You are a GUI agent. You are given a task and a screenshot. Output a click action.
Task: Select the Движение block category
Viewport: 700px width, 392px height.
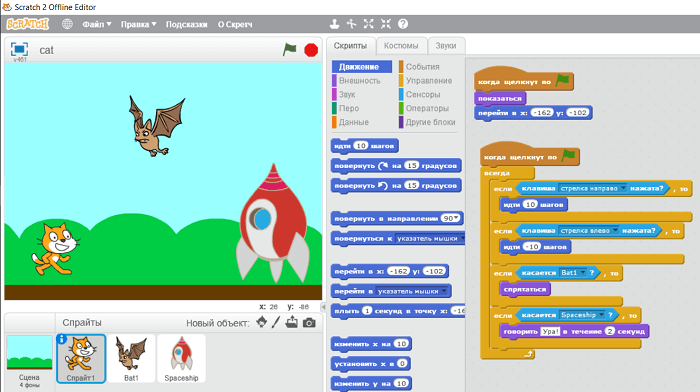coord(362,67)
